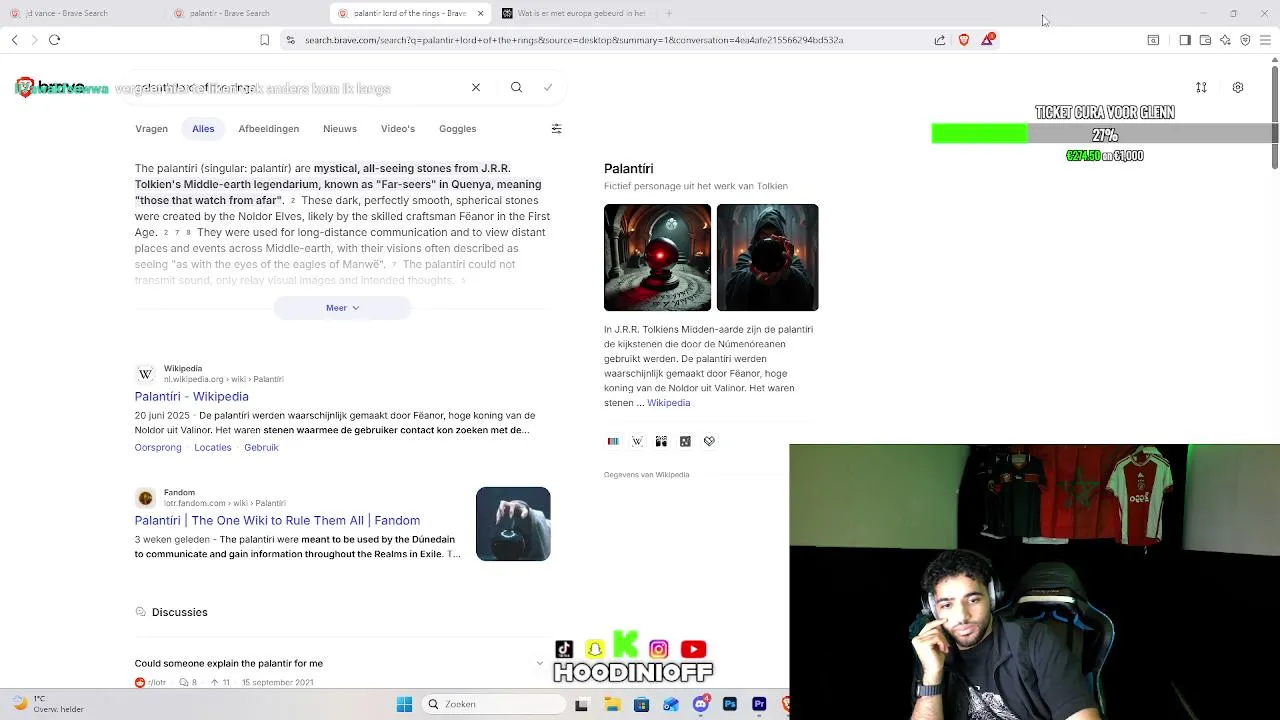Click the Windows taskbar Zoeken search box

493,705
